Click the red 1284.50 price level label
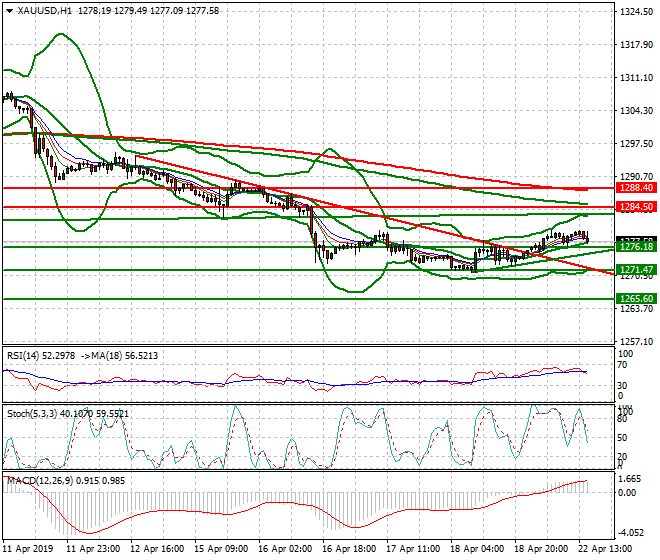 click(636, 207)
